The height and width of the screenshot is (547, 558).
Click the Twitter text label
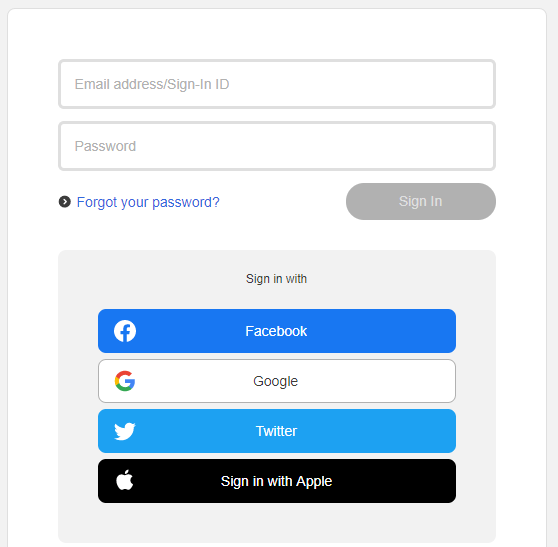coord(277,431)
